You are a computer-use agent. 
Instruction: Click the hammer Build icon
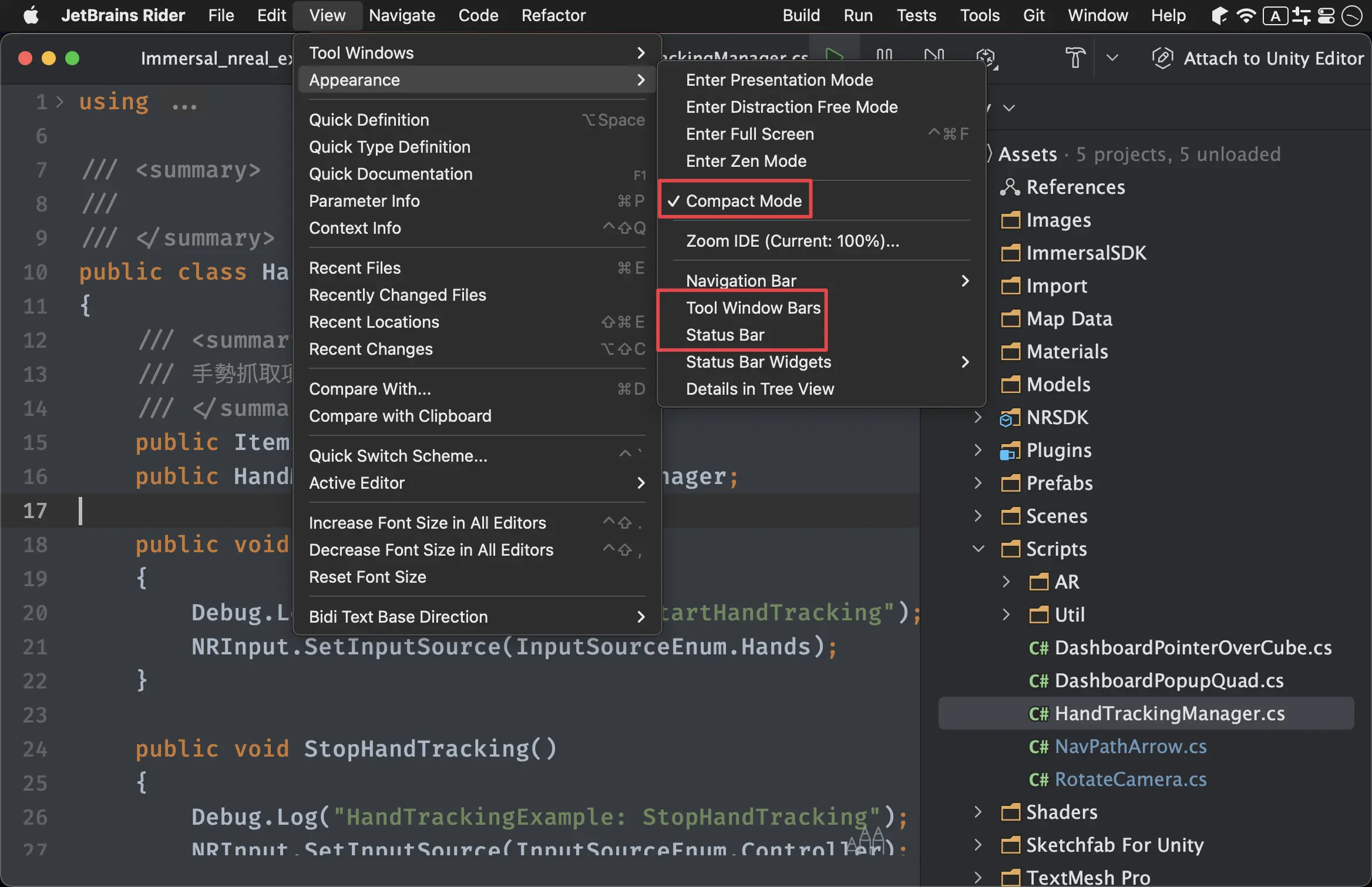(x=1075, y=58)
